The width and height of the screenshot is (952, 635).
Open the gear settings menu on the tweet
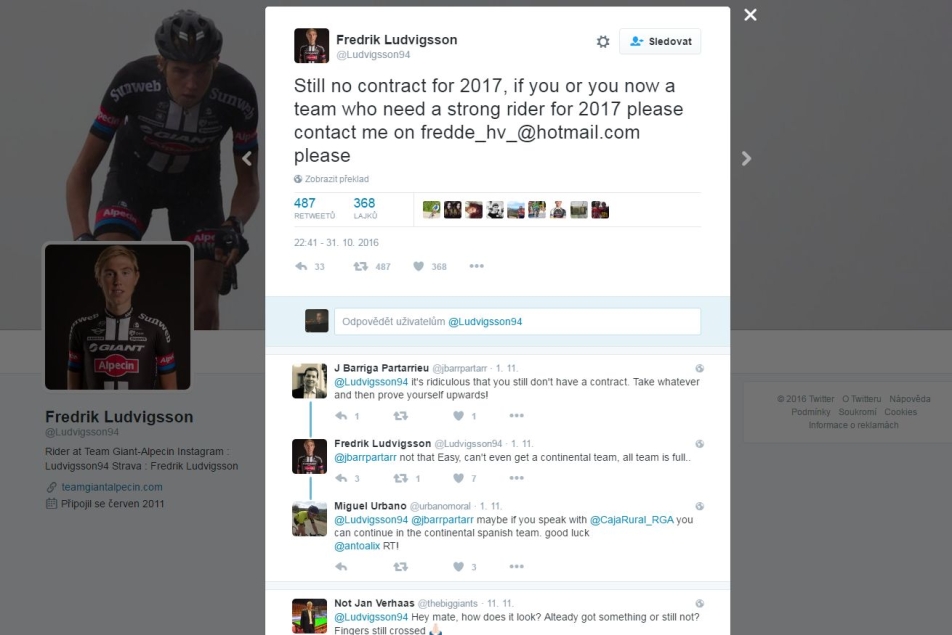click(x=602, y=41)
